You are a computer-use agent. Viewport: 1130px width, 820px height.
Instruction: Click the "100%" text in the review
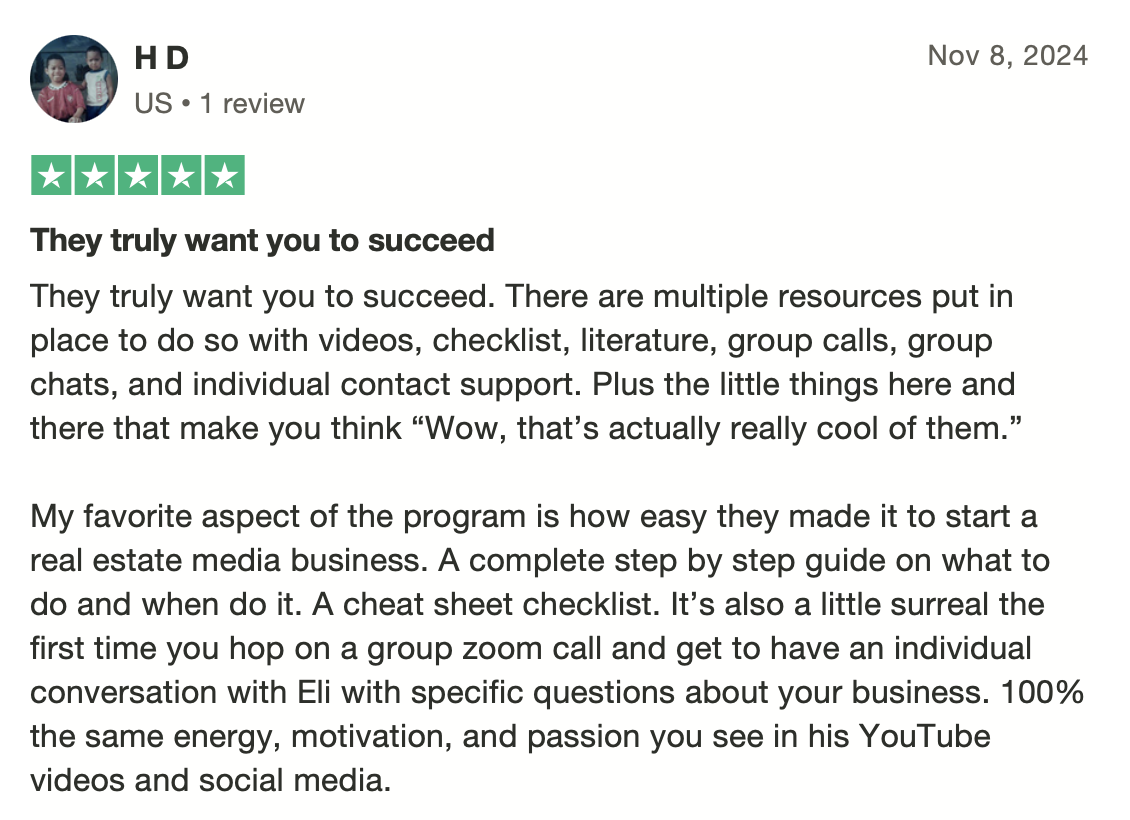(x=1042, y=692)
